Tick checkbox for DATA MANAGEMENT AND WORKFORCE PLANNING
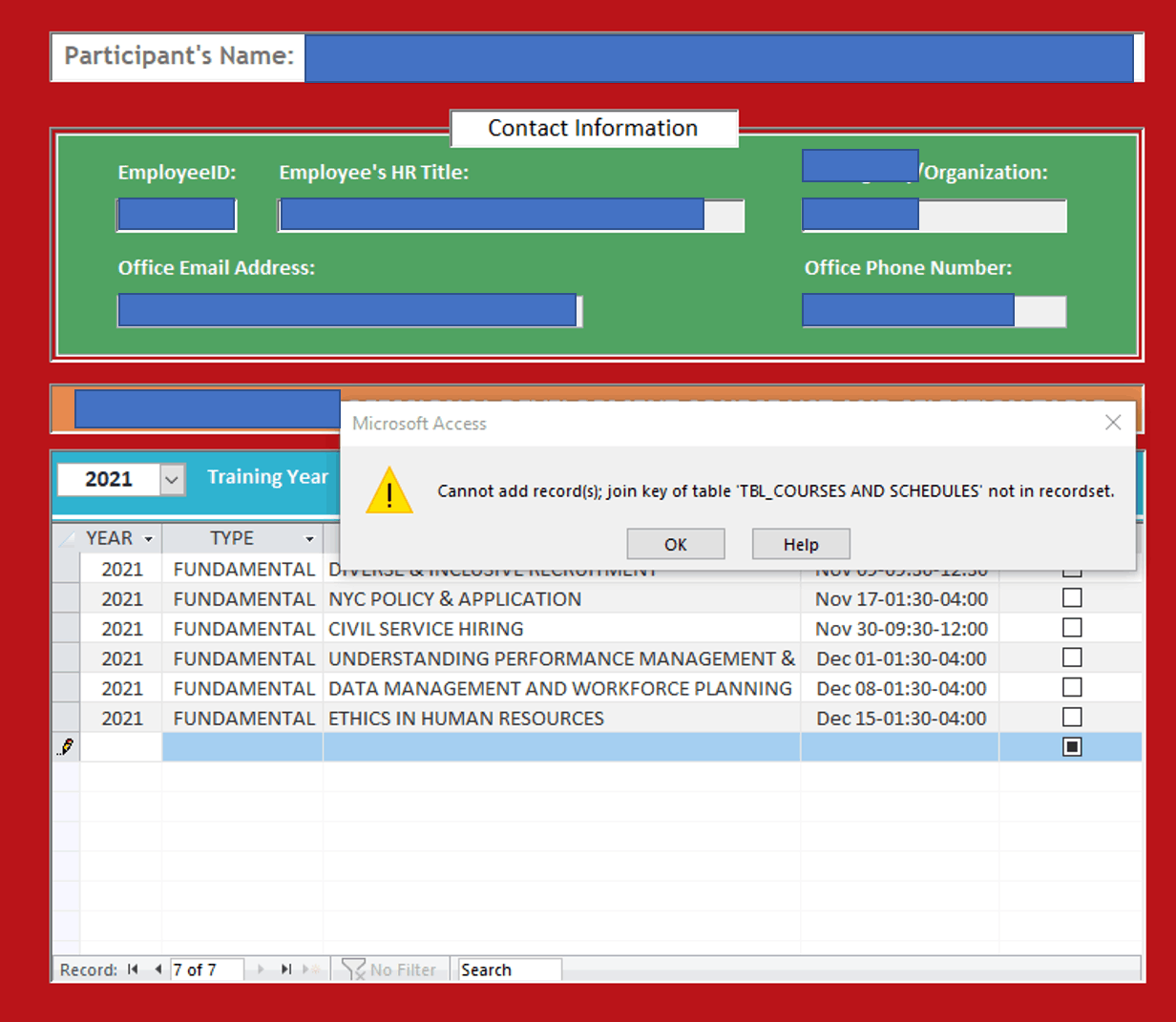Screen dimensions: 1176x1022 [x=1072, y=687]
